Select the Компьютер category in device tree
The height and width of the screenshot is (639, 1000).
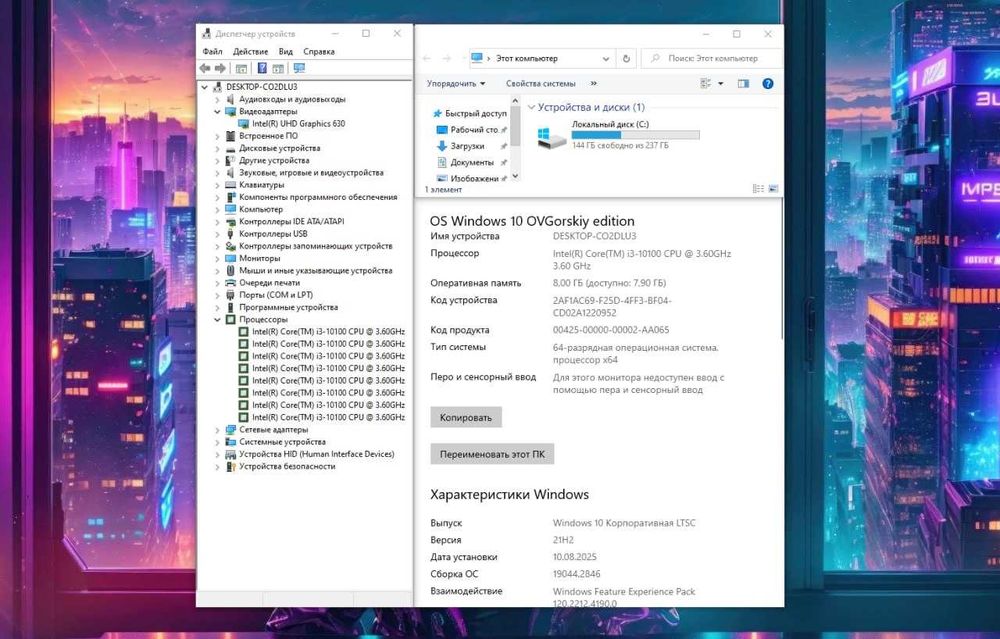tap(261, 209)
